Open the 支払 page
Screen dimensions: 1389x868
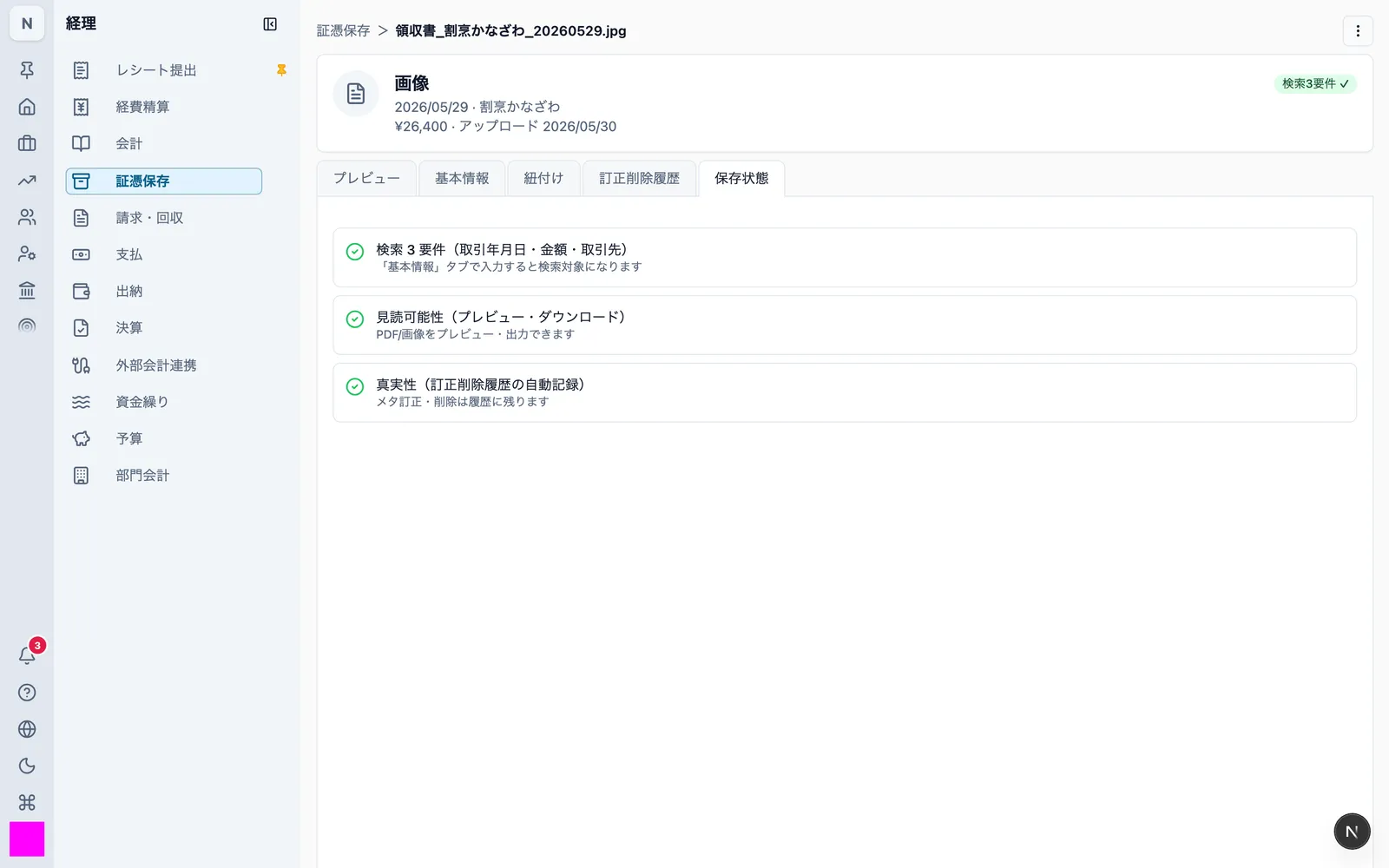click(x=164, y=254)
